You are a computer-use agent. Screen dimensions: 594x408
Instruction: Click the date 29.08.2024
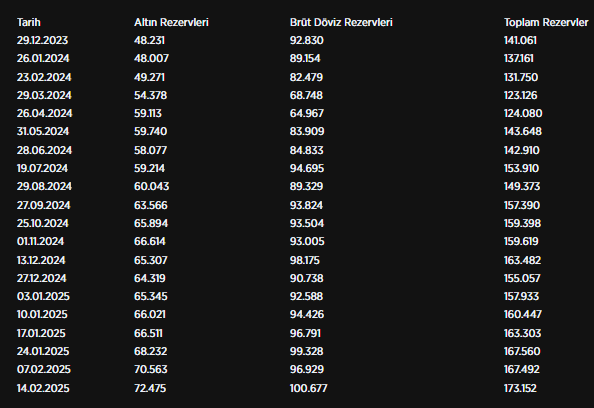[x=44, y=186]
